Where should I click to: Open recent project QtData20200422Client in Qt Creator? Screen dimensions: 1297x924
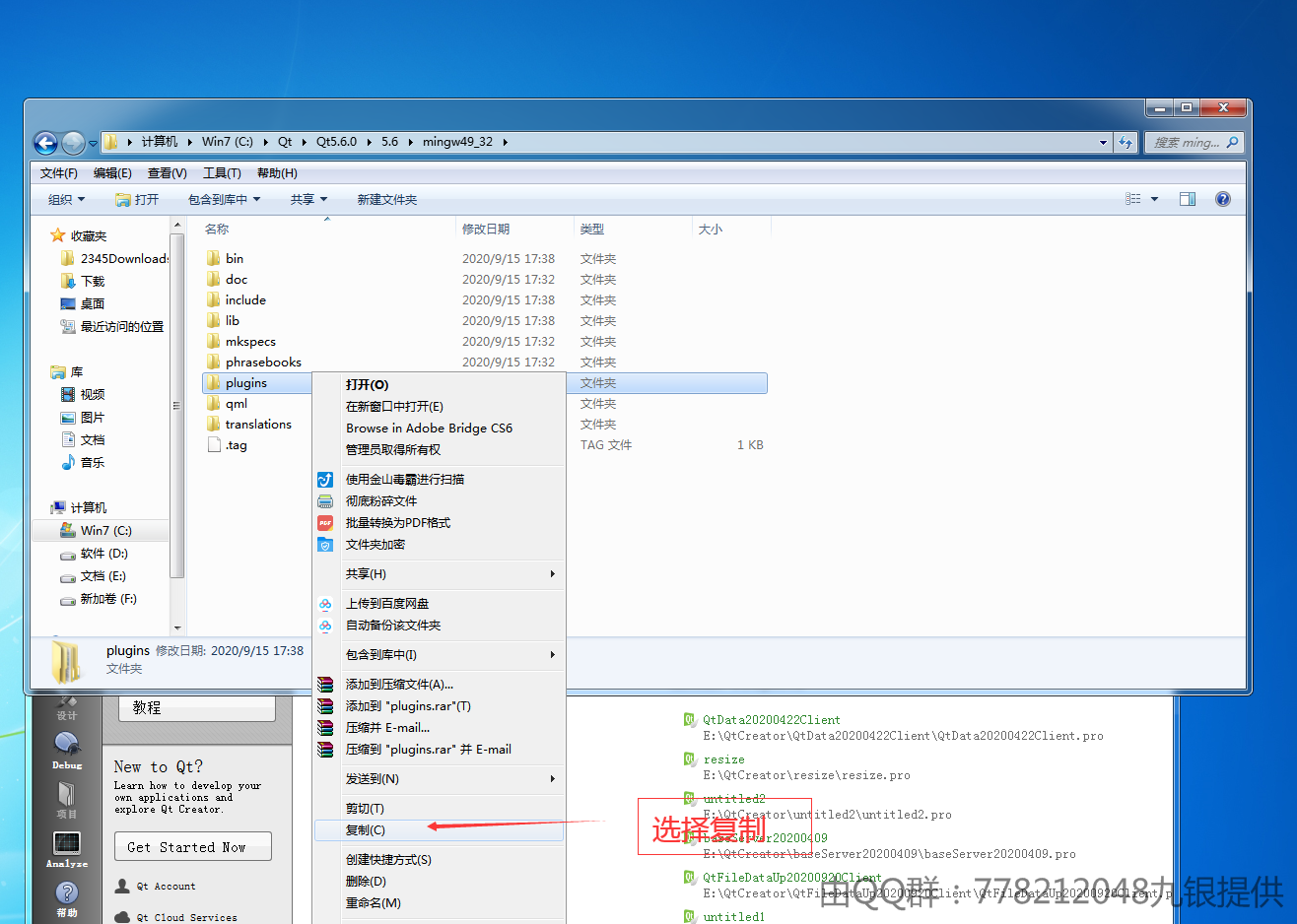pos(772,720)
